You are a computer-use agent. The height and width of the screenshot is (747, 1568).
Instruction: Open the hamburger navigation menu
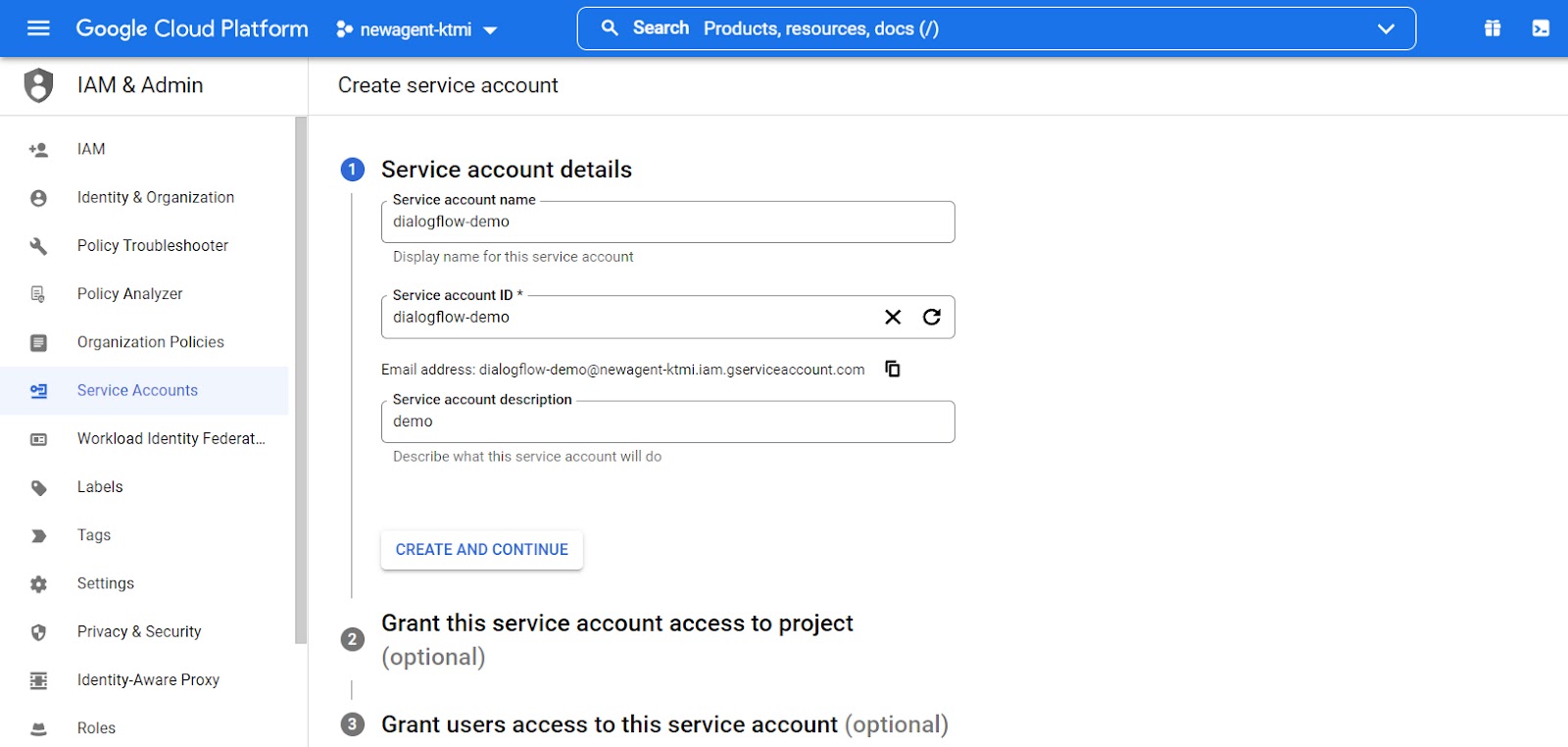(38, 28)
